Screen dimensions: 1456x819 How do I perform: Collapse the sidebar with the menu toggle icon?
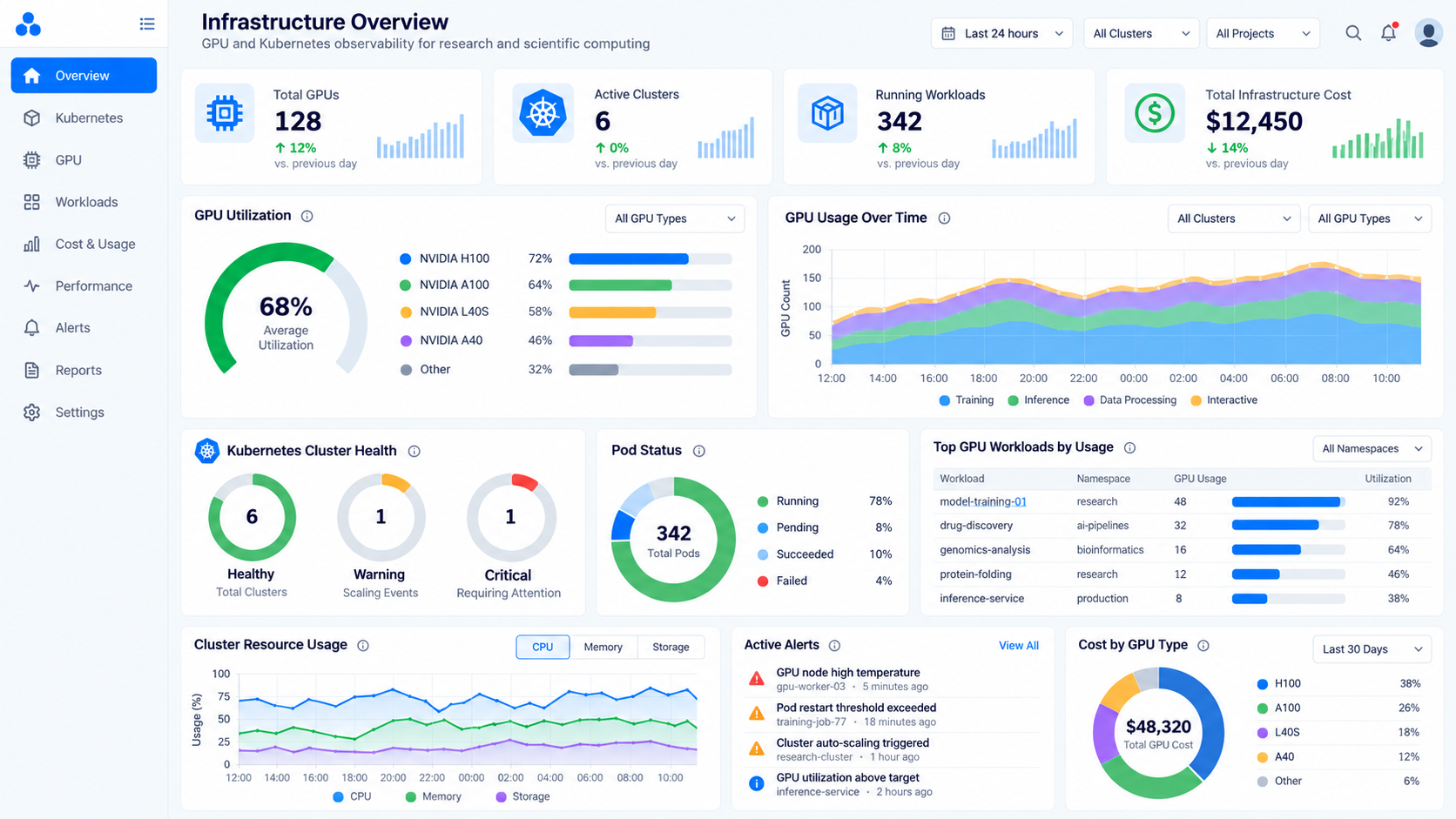click(147, 24)
